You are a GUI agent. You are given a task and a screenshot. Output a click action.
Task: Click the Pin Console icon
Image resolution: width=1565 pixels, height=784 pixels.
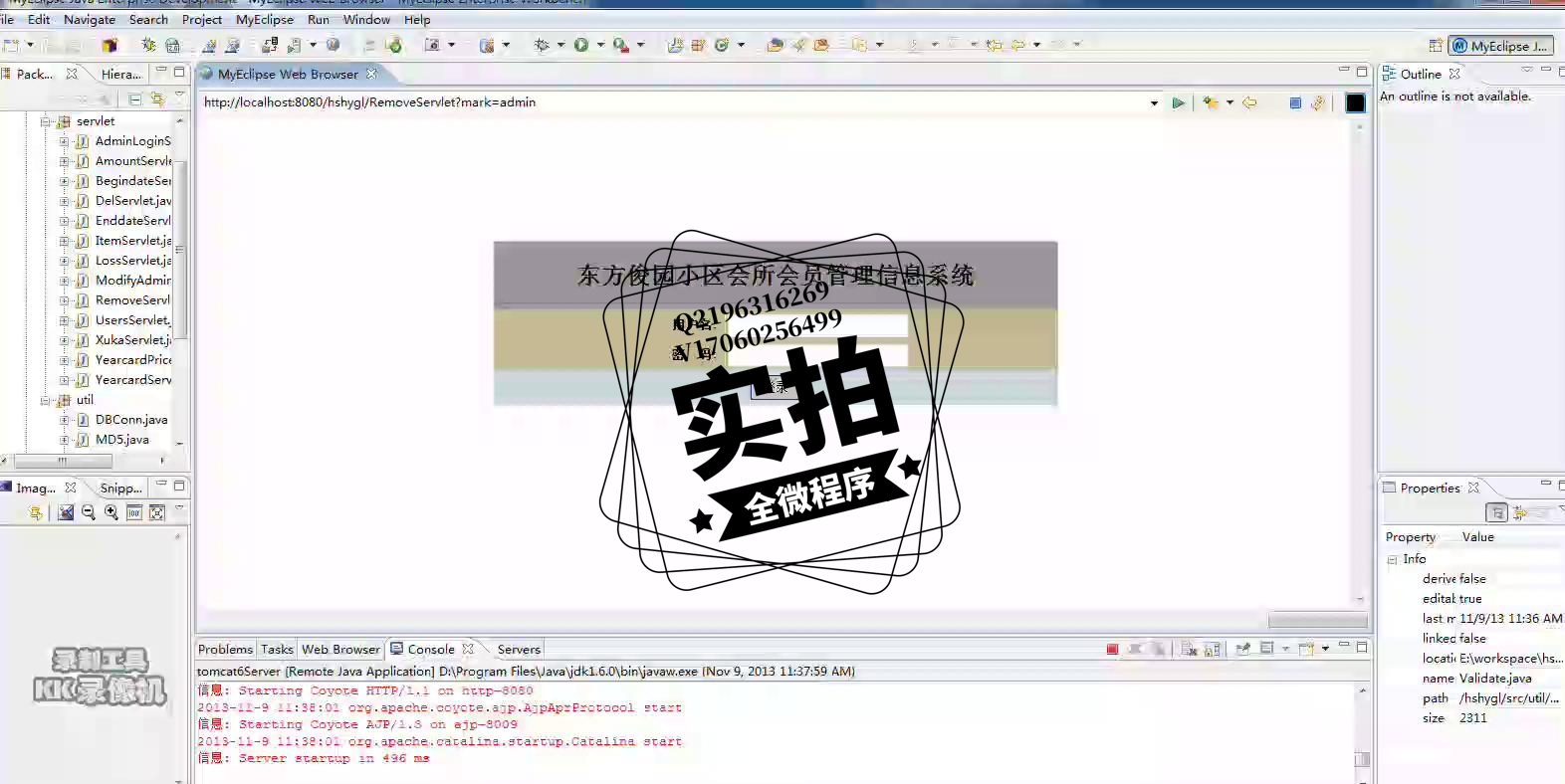pos(1242,649)
